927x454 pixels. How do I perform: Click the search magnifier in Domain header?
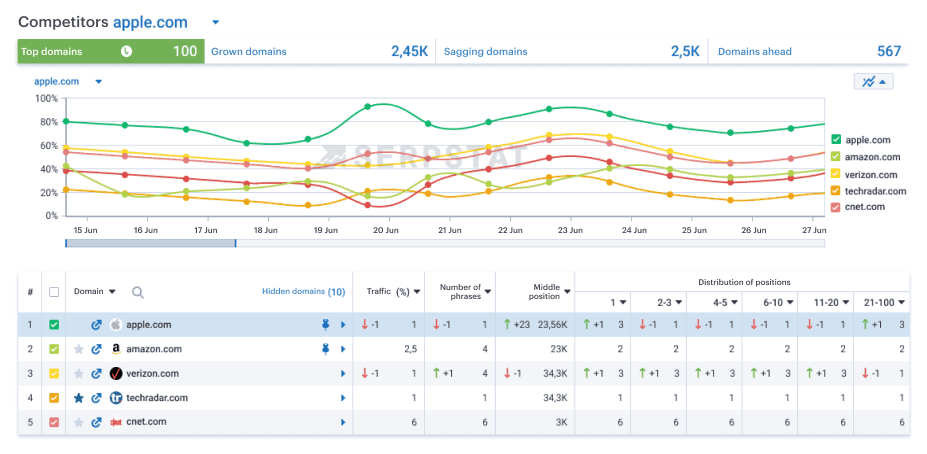tap(138, 292)
